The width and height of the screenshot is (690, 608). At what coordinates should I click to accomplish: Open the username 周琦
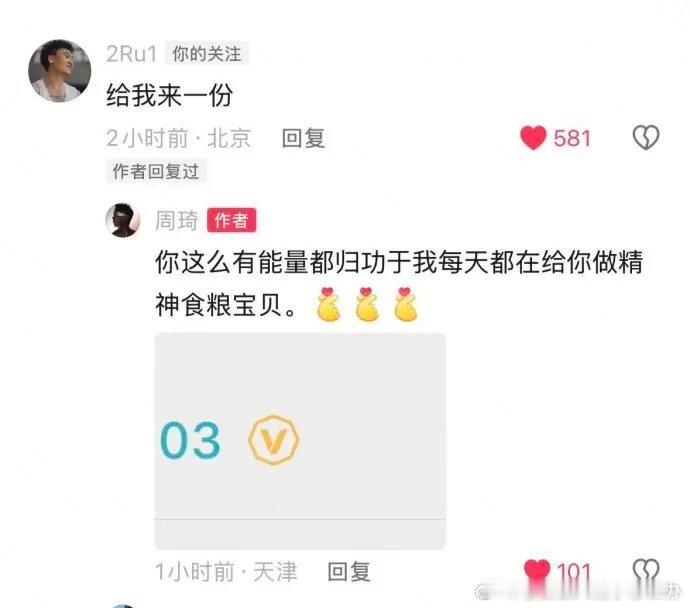coord(176,220)
